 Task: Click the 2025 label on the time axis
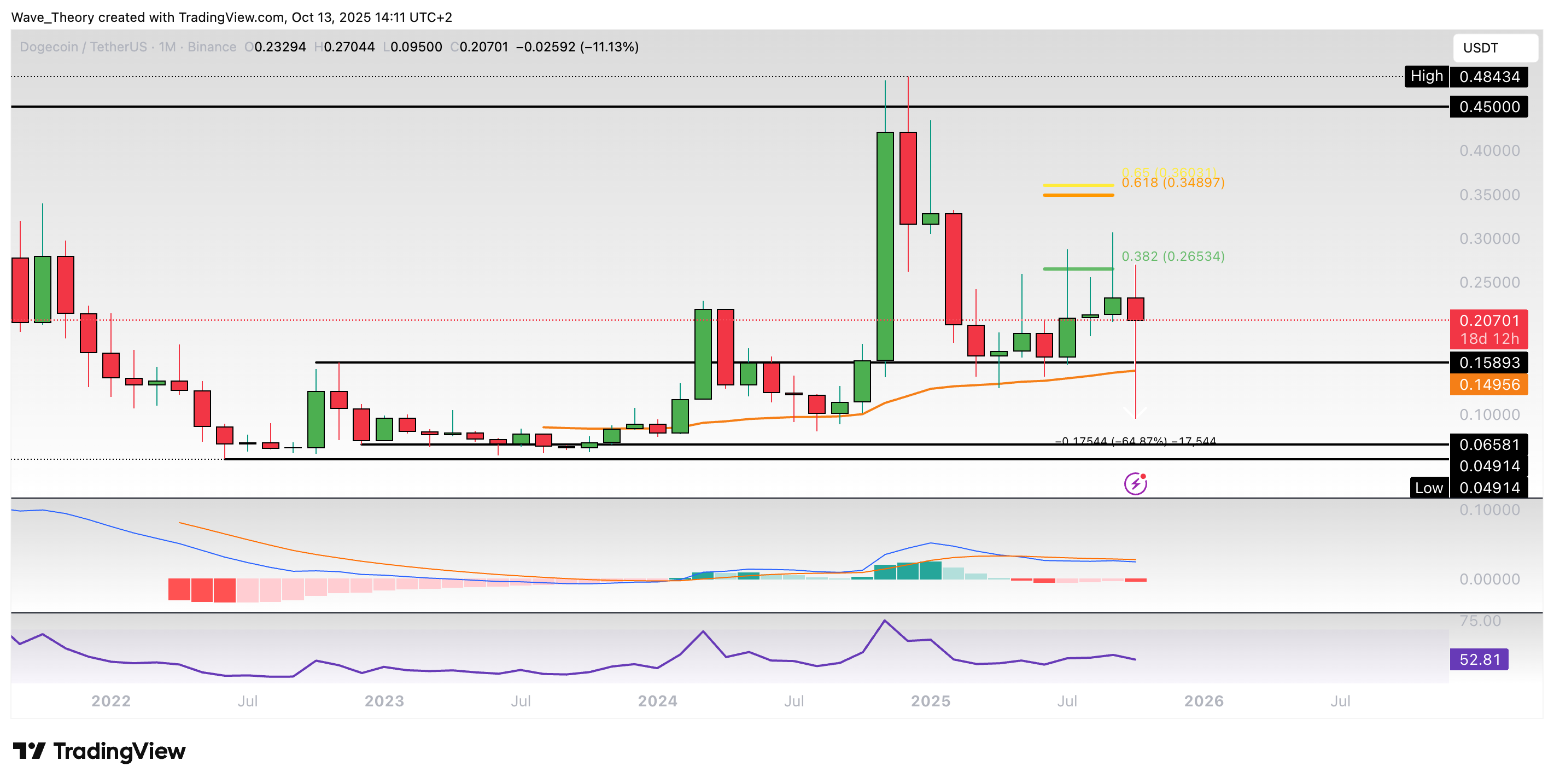[930, 701]
